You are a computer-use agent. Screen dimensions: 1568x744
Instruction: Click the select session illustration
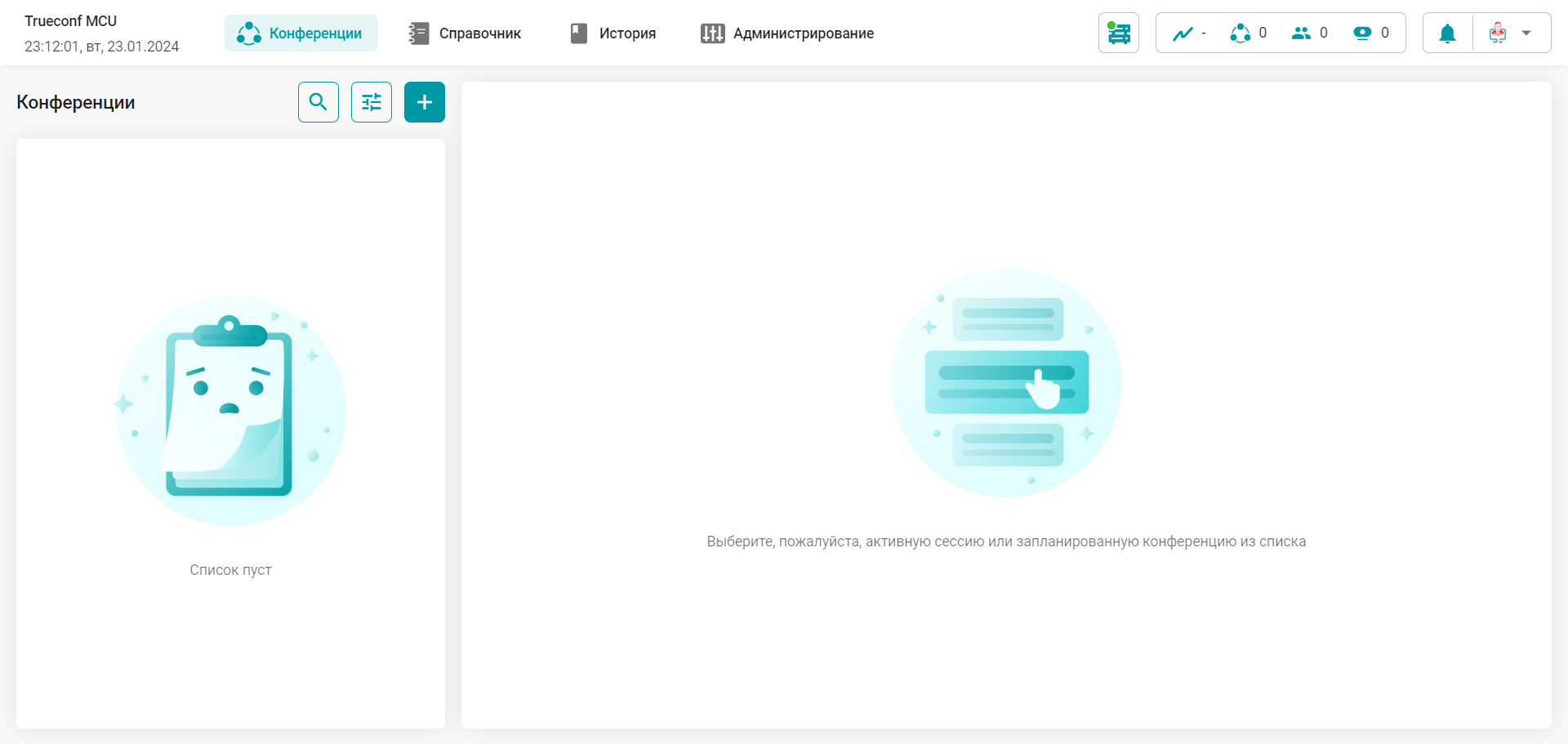point(1007,382)
